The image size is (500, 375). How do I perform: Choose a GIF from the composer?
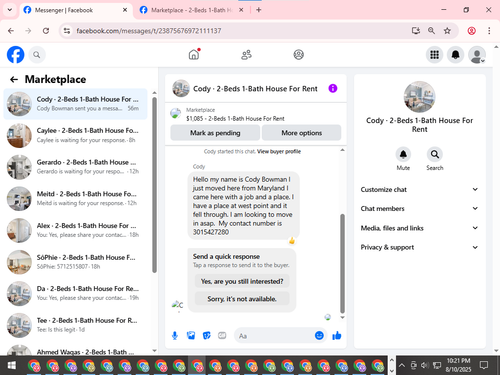tap(222, 335)
